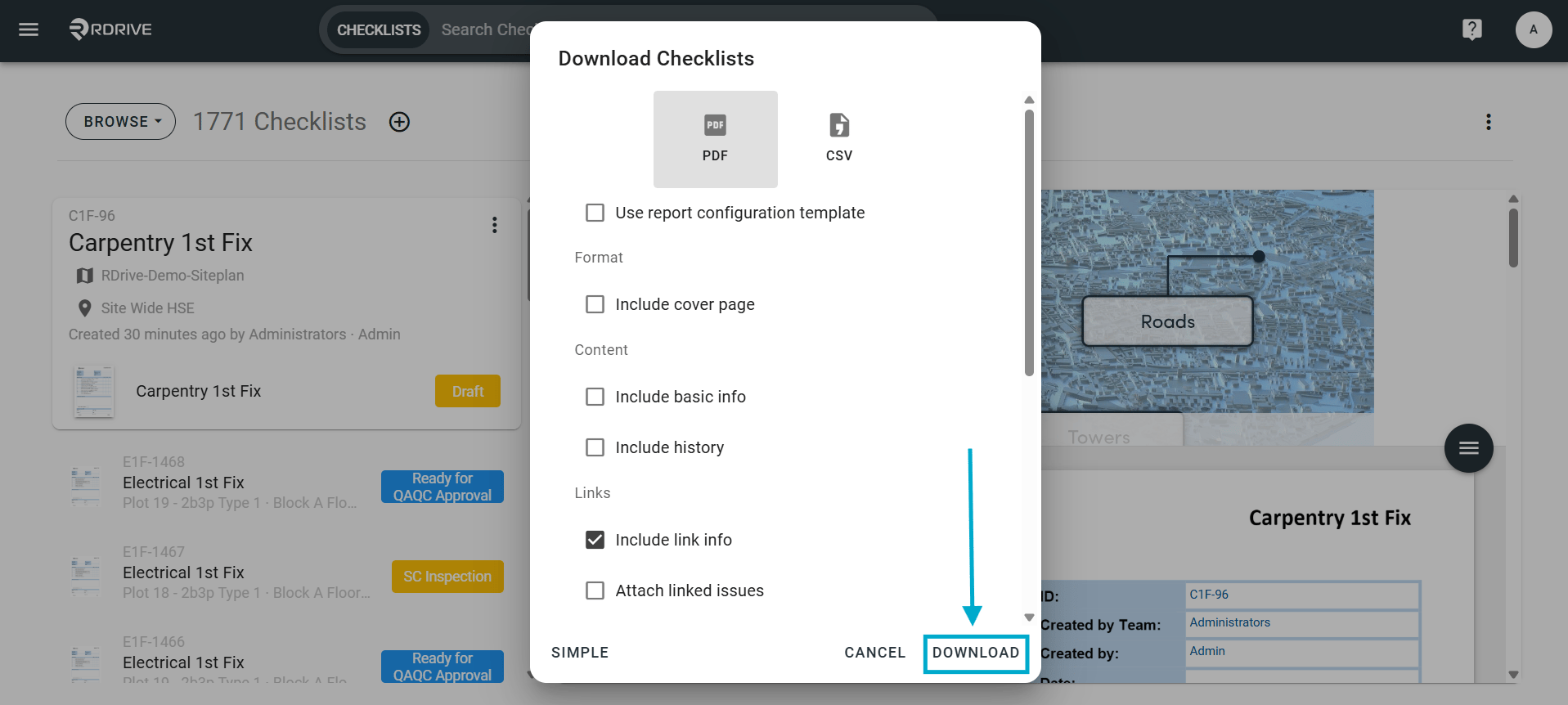Click C1F-96 ID value in preview

[x=1209, y=595]
